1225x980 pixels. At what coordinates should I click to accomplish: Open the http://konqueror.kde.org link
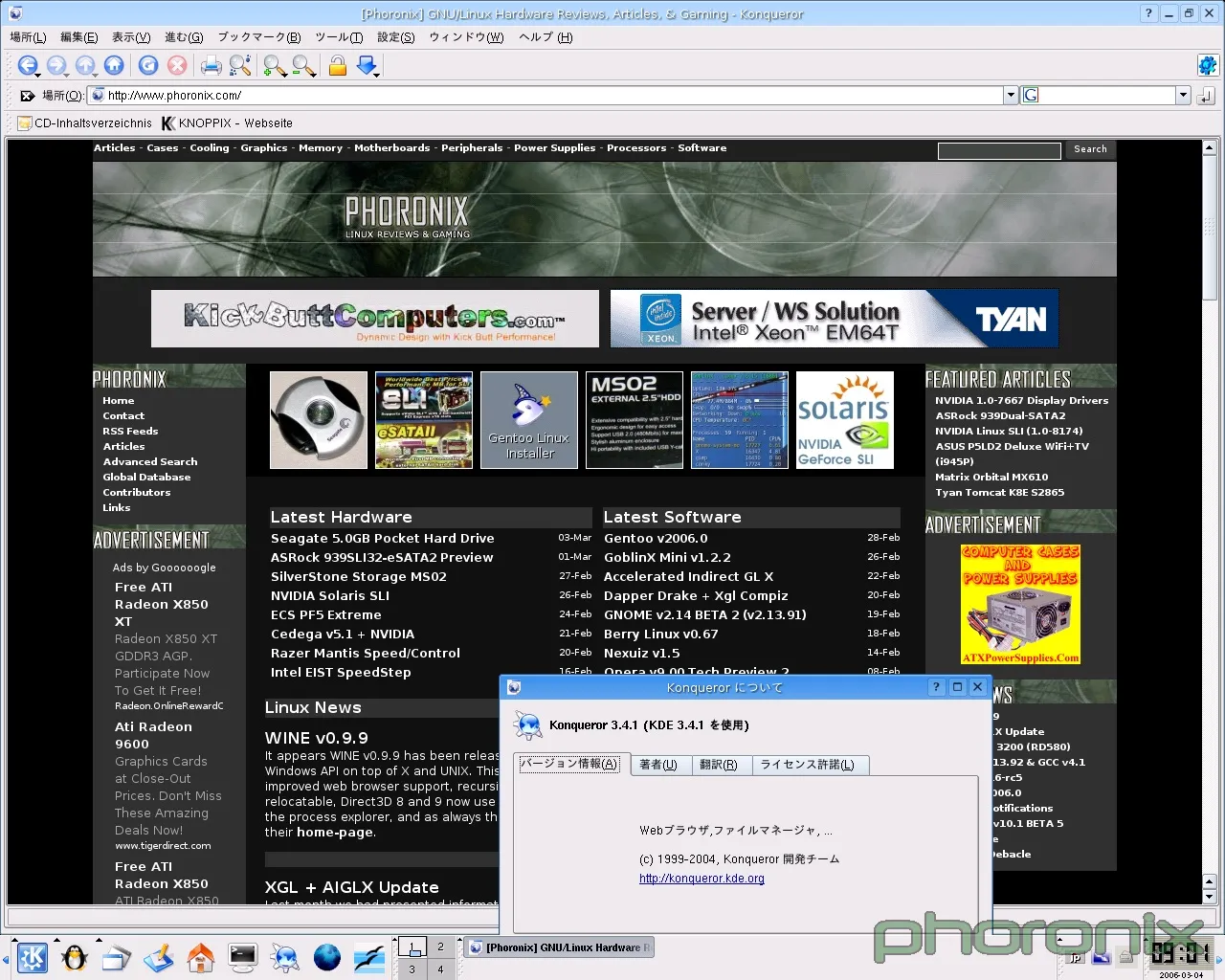pos(702,879)
